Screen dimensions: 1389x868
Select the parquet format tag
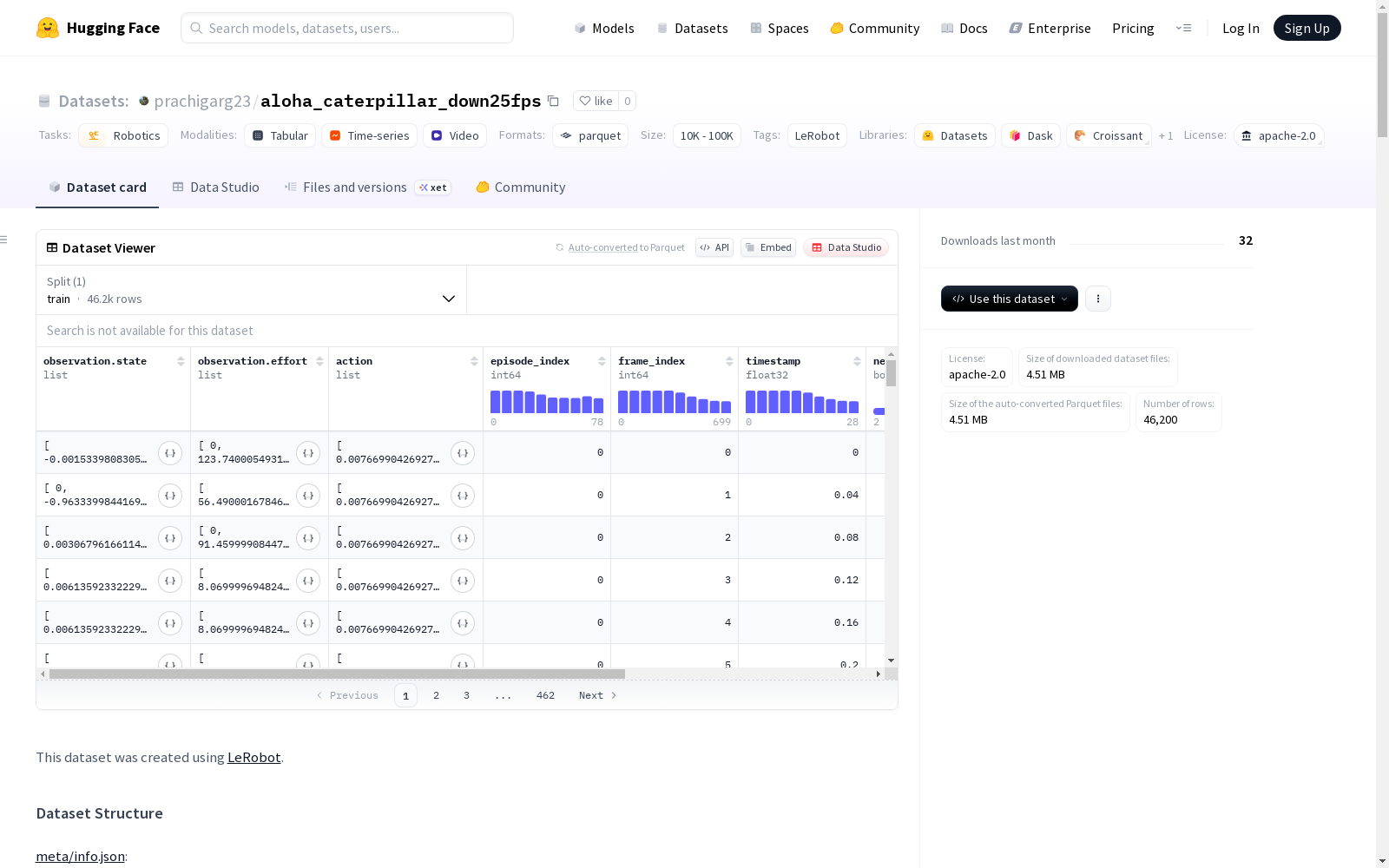(590, 135)
